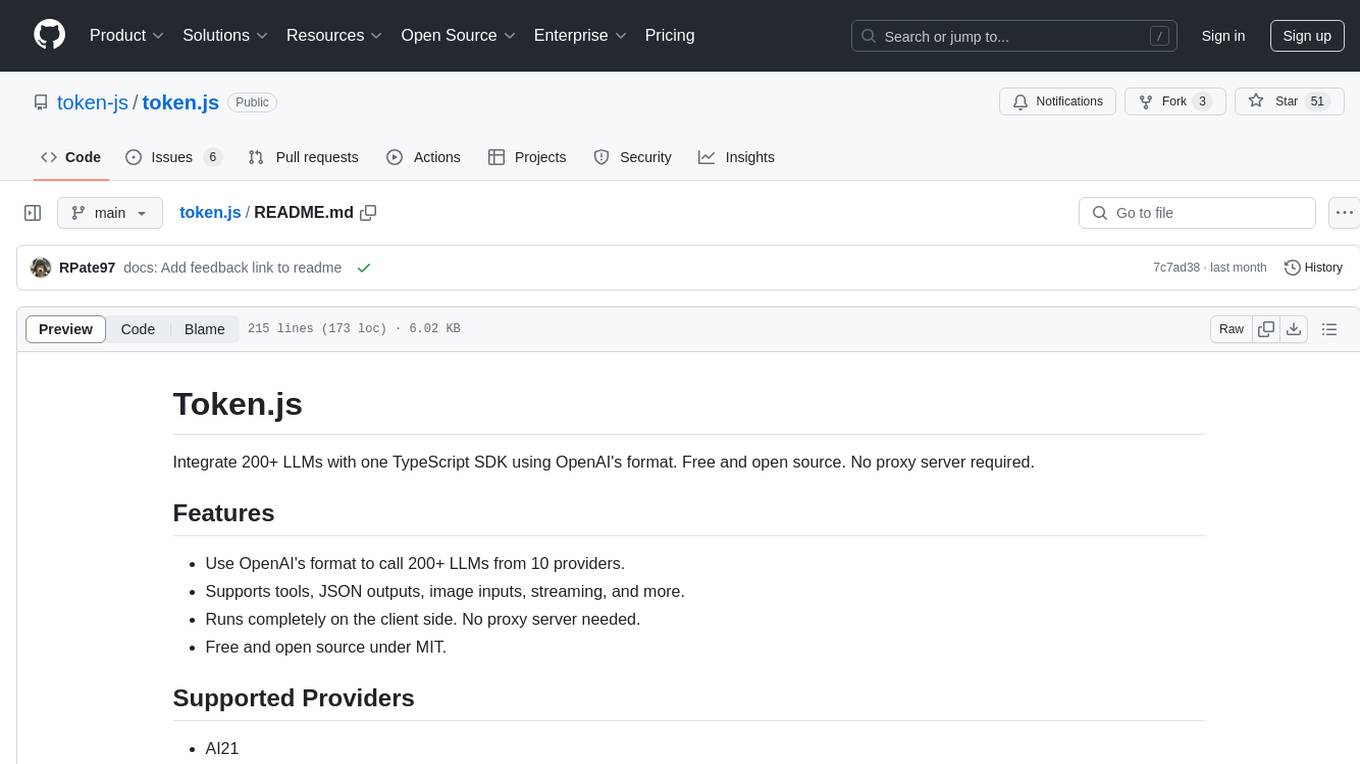1360x764 pixels.
Task: Focus the Go to file field
Action: click(1197, 213)
